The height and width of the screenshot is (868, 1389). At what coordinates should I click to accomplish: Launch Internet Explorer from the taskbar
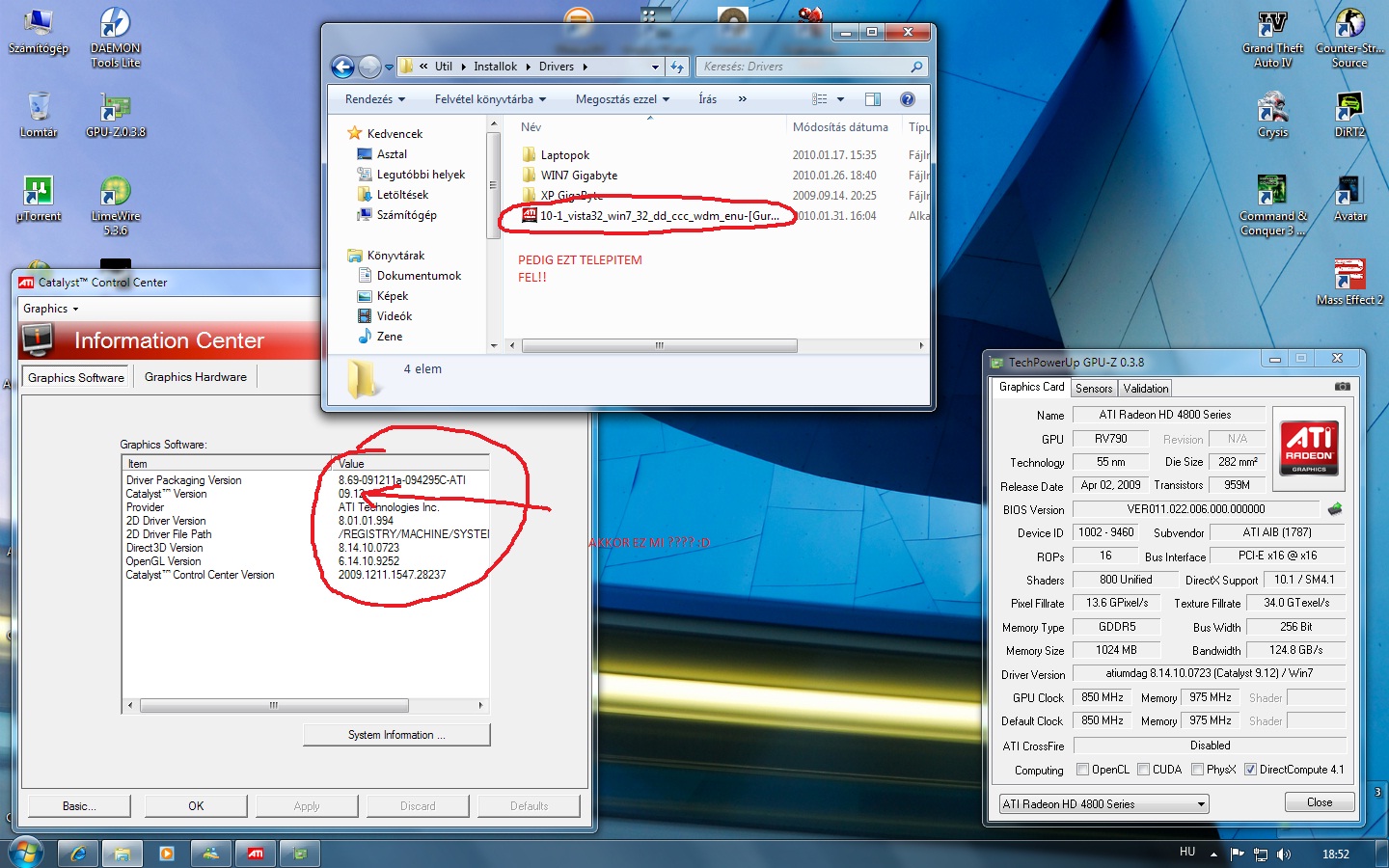click(x=78, y=854)
